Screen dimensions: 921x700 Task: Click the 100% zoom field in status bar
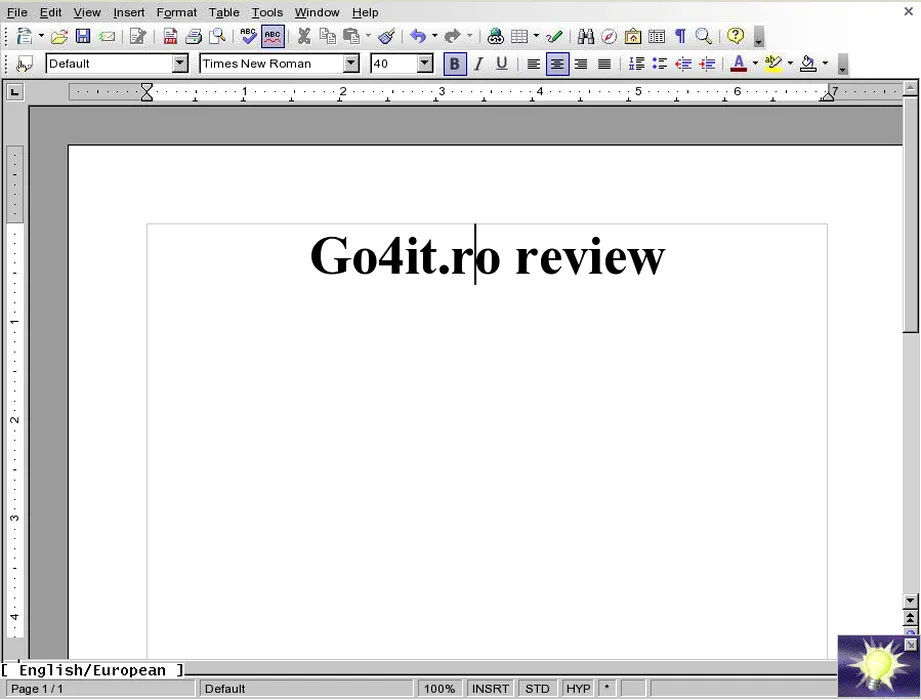point(439,689)
